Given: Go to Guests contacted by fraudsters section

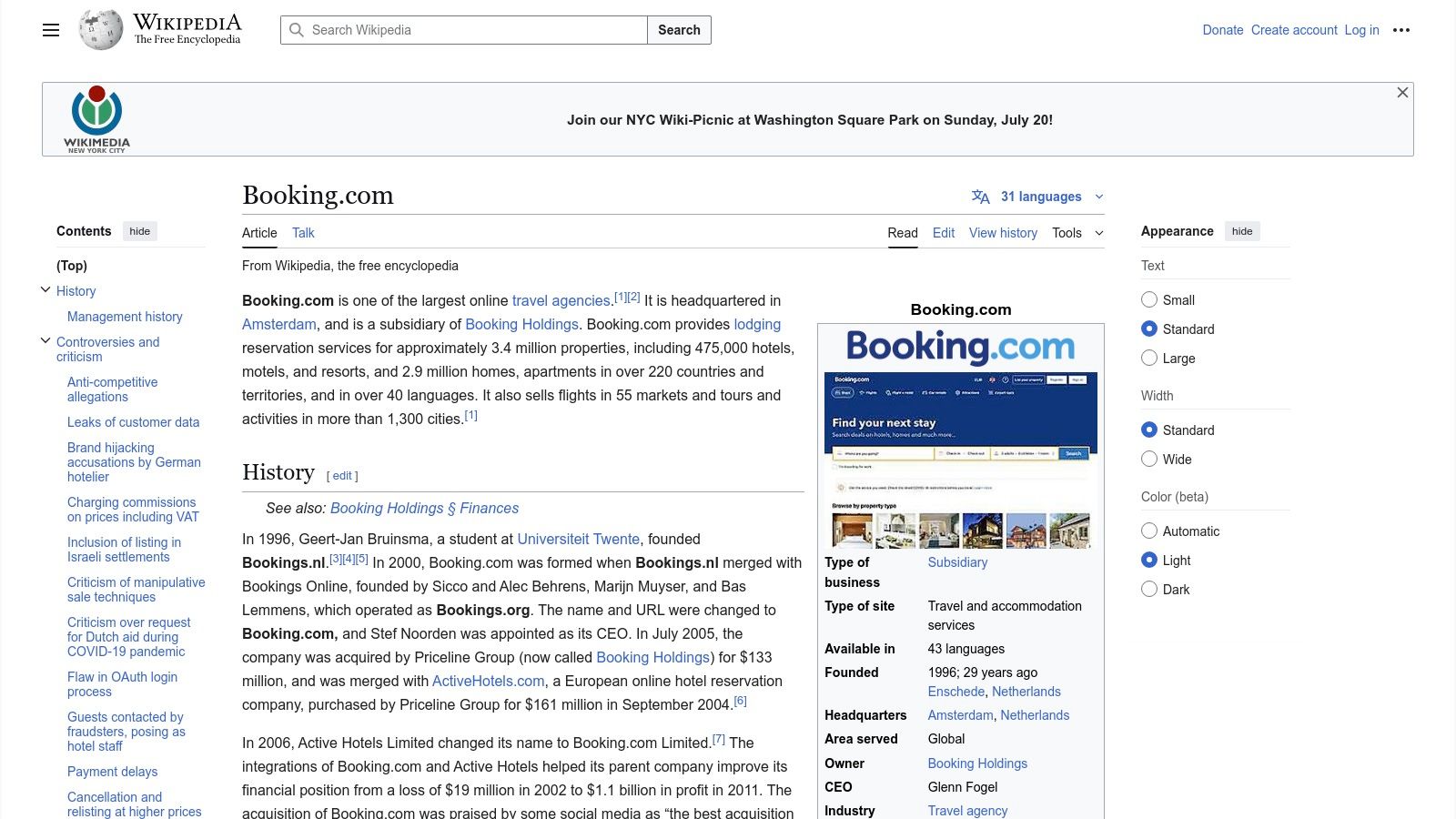Looking at the screenshot, I should pyautogui.click(x=126, y=732).
